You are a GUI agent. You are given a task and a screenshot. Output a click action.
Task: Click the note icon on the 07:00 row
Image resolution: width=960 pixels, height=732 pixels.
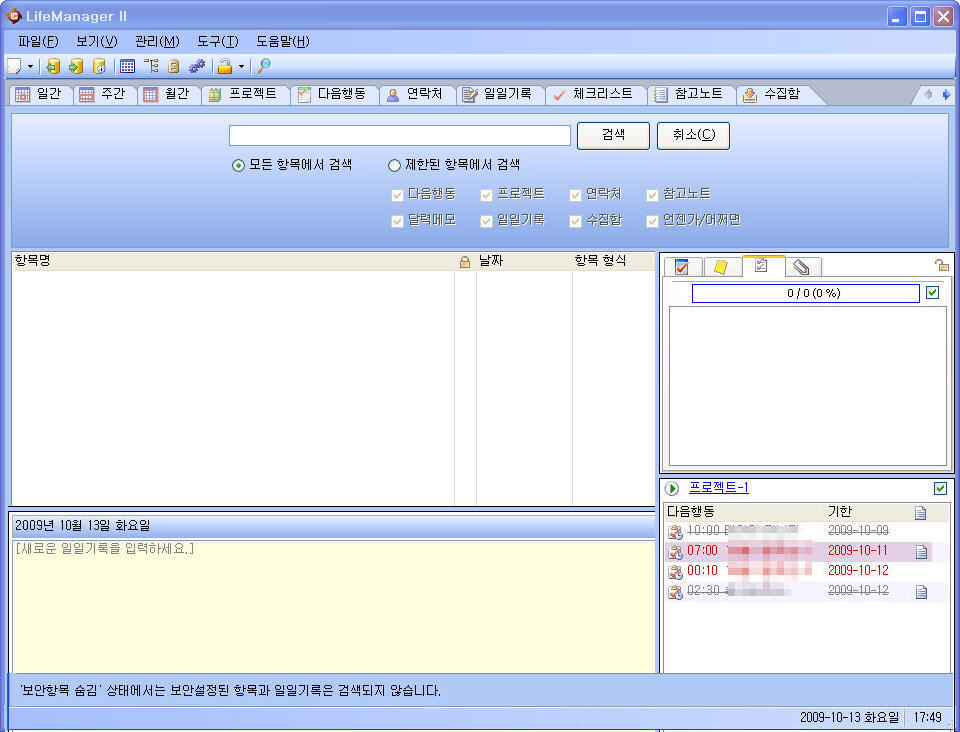point(921,553)
